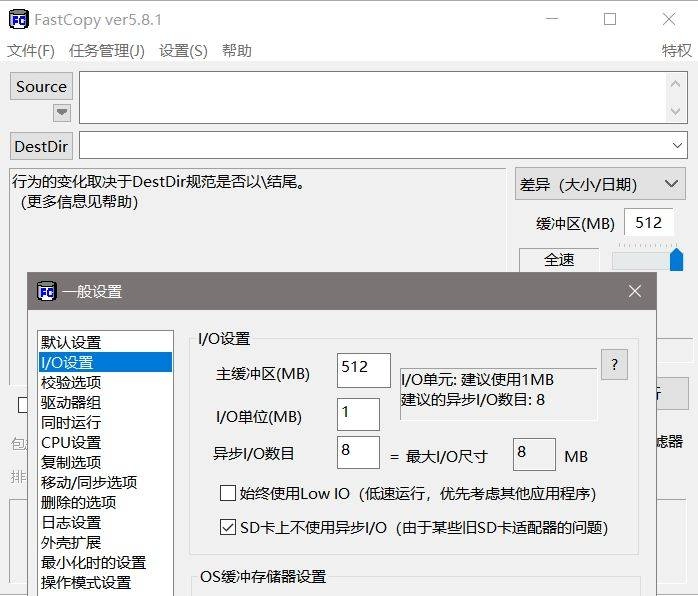698x596 pixels.
Task: Open the 文件(F) menu
Action: (x=31, y=51)
